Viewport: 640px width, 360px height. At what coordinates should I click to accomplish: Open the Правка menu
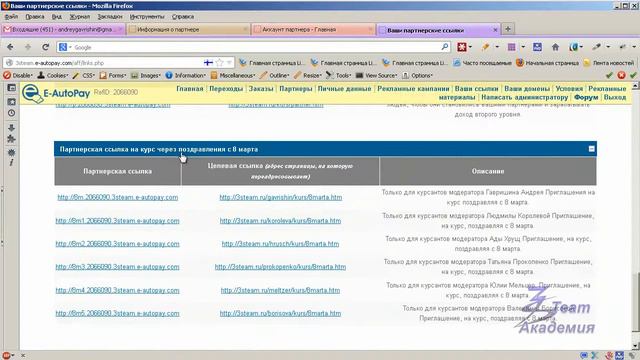point(35,17)
